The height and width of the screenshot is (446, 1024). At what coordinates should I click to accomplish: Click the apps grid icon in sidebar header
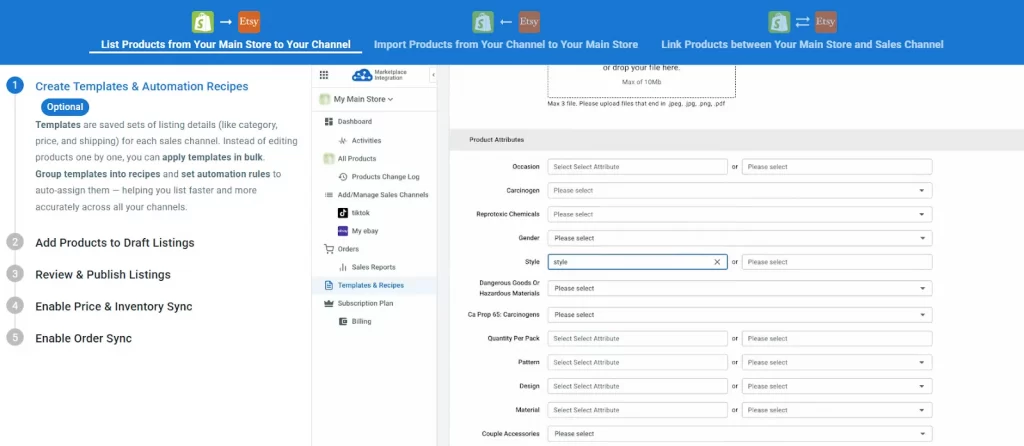pyautogui.click(x=324, y=75)
